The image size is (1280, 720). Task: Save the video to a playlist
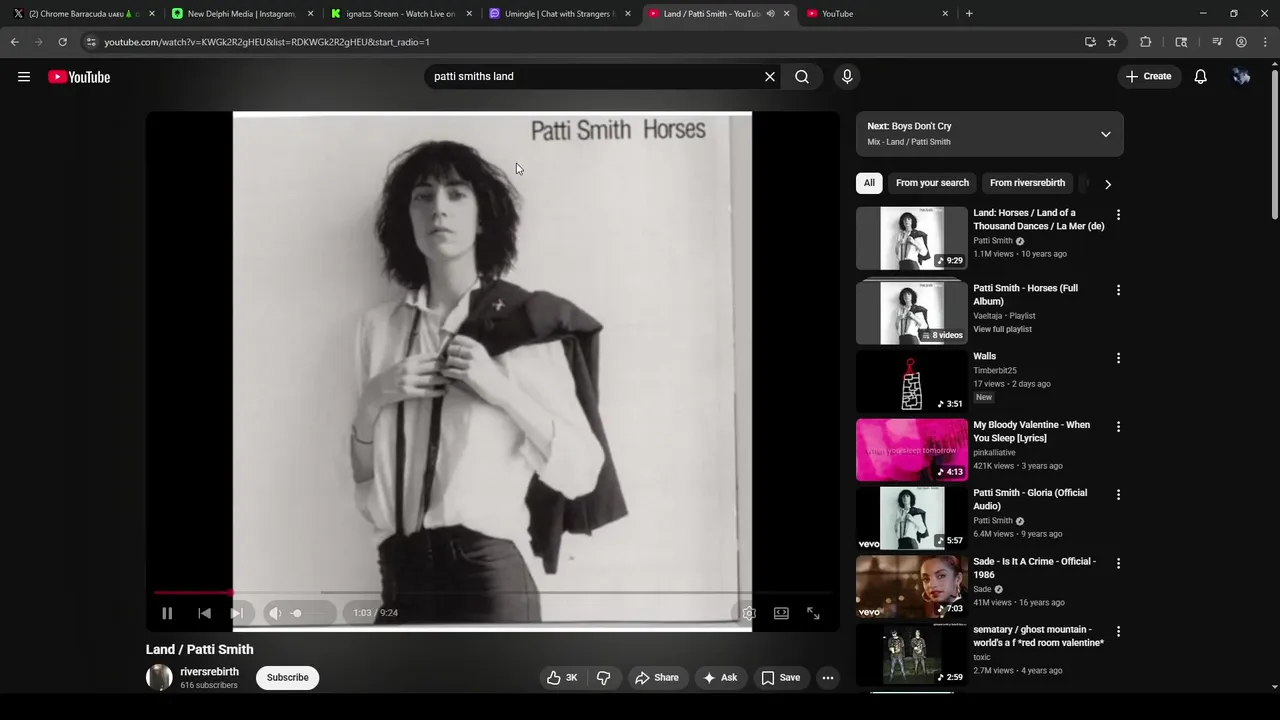[x=781, y=678]
